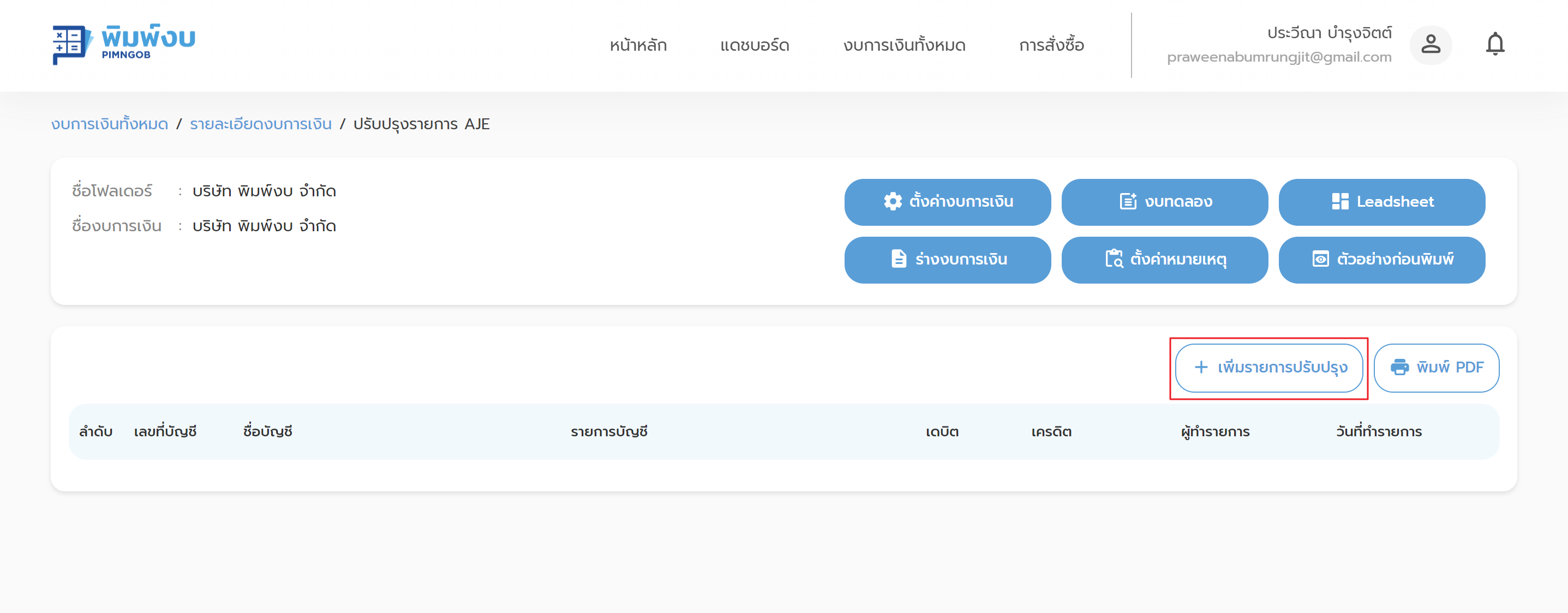The image size is (1568, 613).
Task: Open แดชบอร์ด in top navigation
Action: [754, 46]
